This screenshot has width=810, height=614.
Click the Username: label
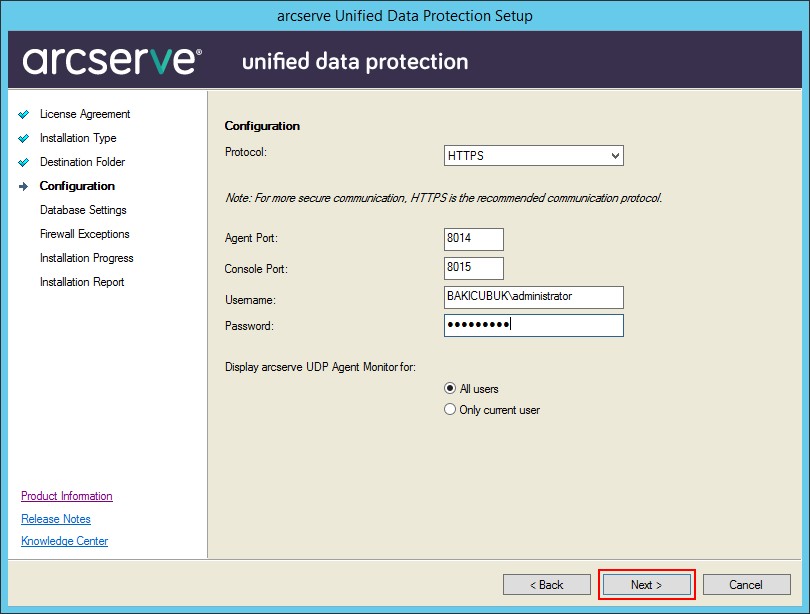click(251, 300)
